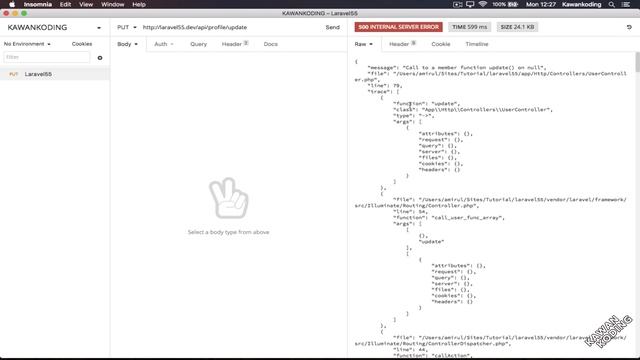Click the SIZE 24.1 KB tag
The image size is (640, 360).
pyautogui.click(x=517, y=27)
